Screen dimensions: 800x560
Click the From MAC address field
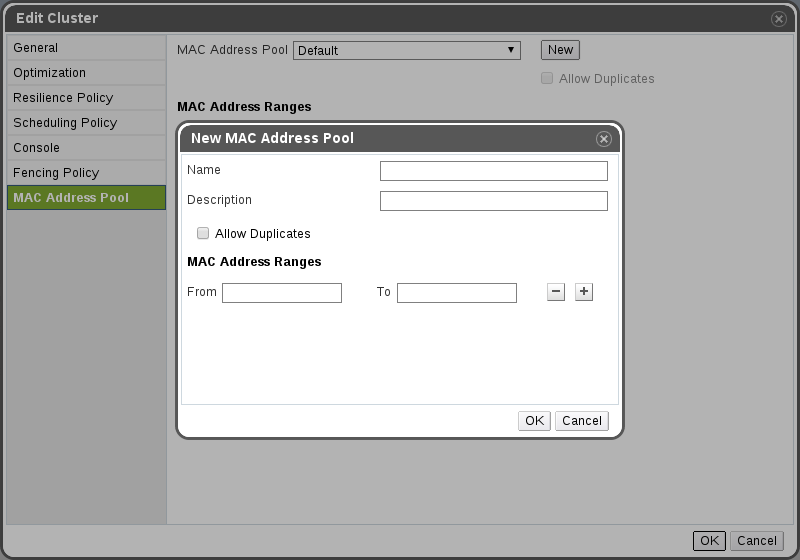coord(282,293)
